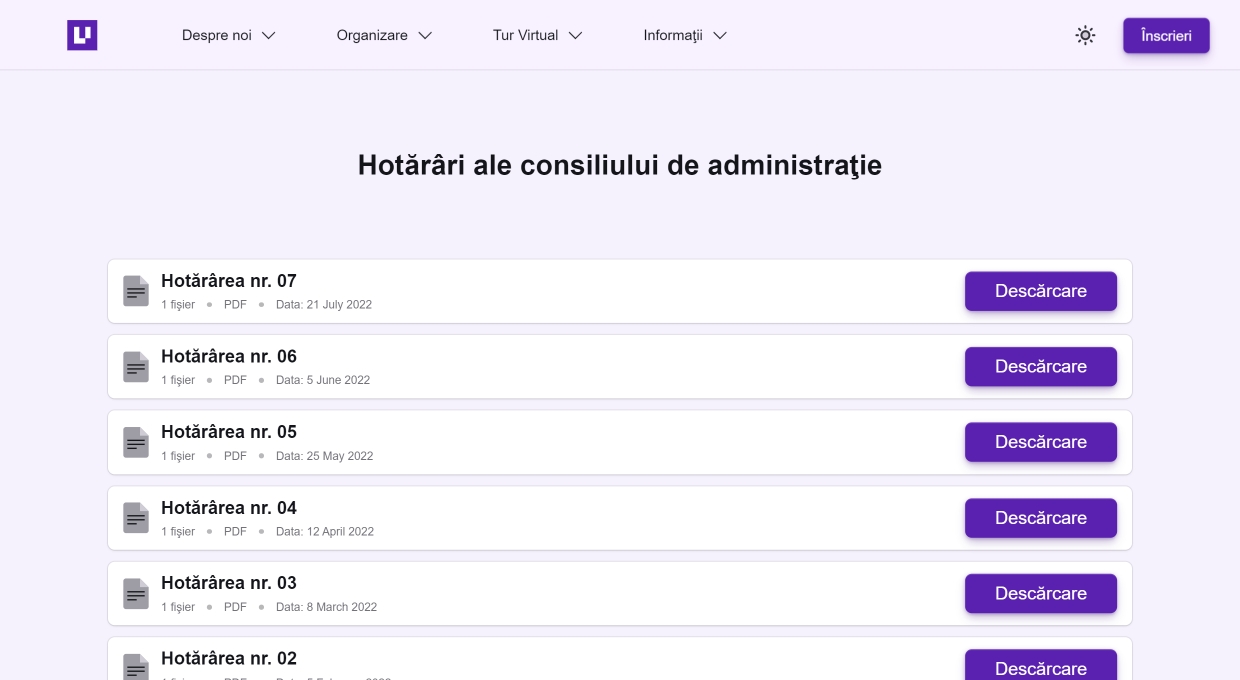Click the purple site logo icon
Screen dimensions: 1240x680
pos(82,35)
